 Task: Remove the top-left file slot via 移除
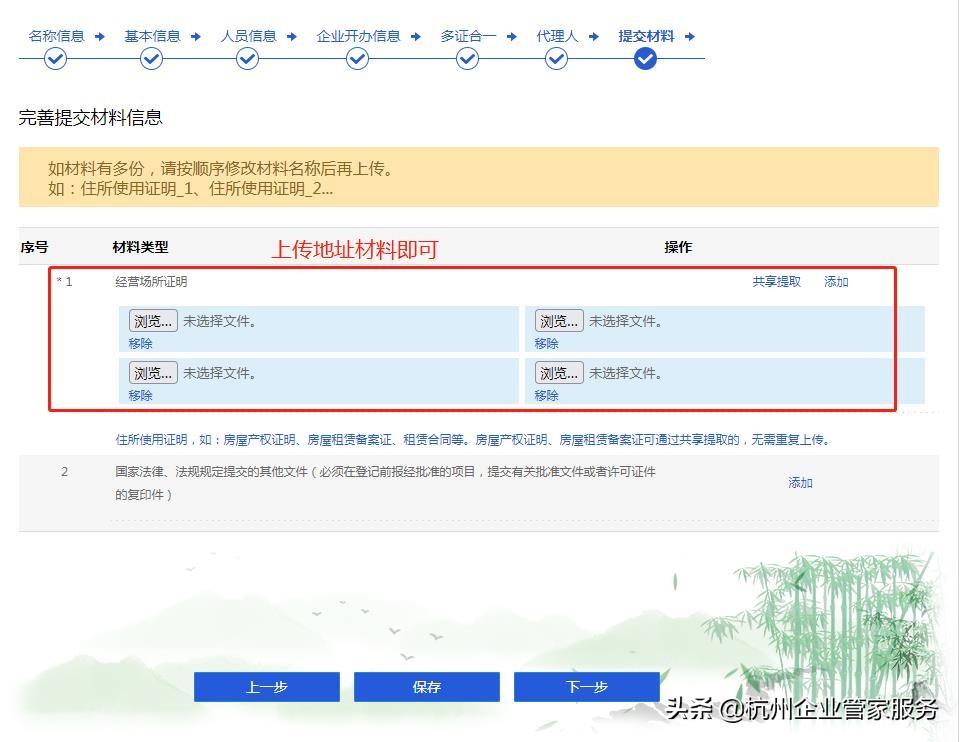pyautogui.click(x=140, y=343)
